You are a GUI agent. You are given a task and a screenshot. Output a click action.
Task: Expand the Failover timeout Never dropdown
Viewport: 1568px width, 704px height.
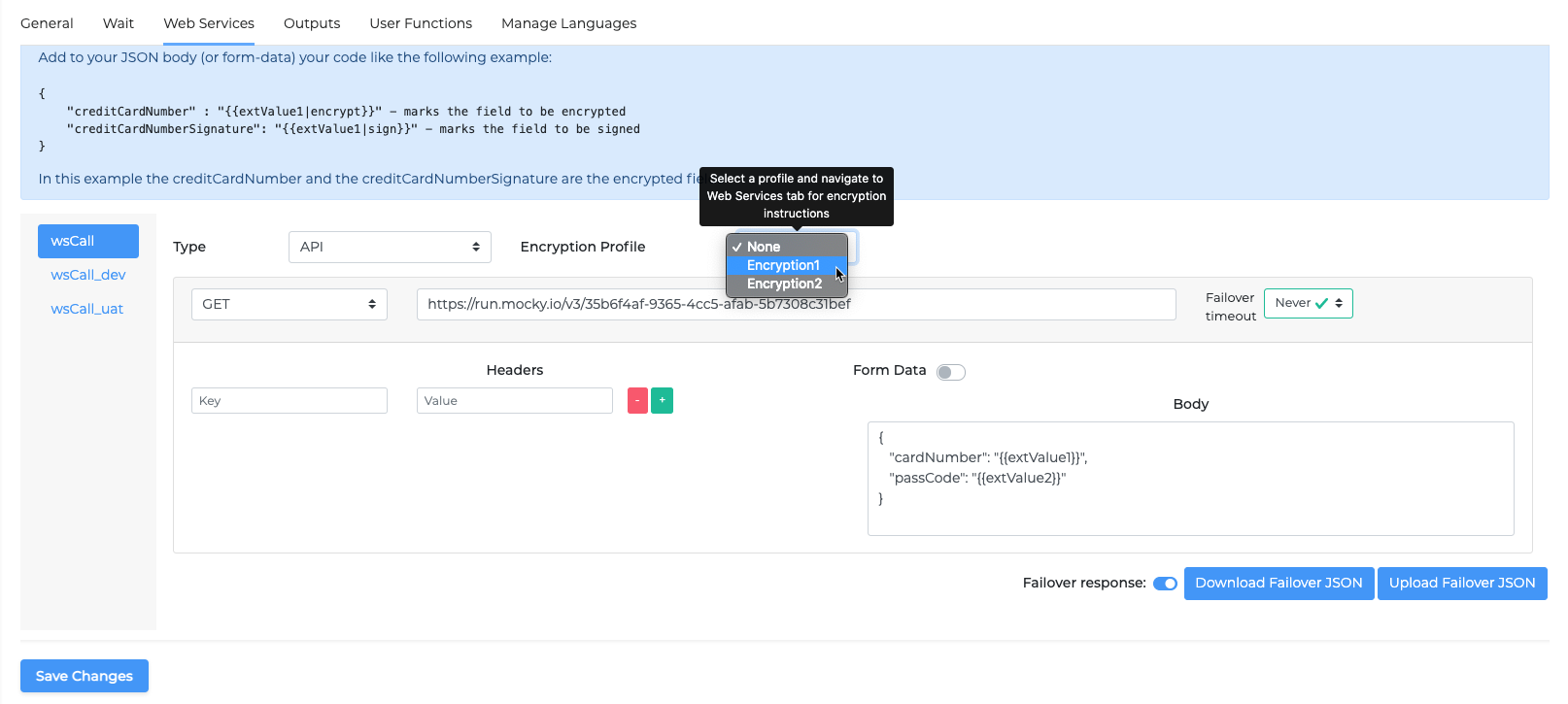click(1308, 303)
